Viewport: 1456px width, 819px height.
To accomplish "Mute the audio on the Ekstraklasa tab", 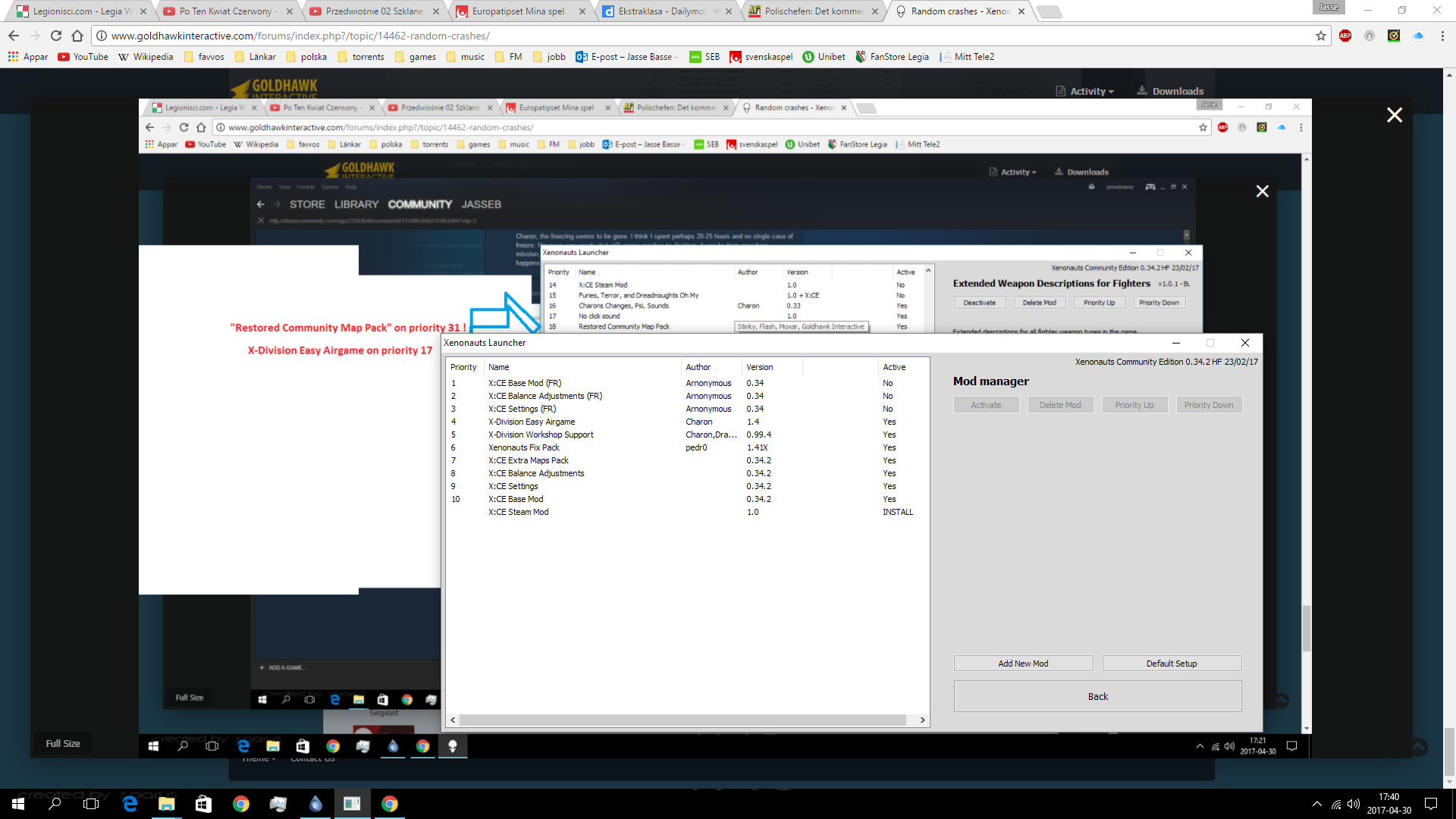I will click(716, 11).
